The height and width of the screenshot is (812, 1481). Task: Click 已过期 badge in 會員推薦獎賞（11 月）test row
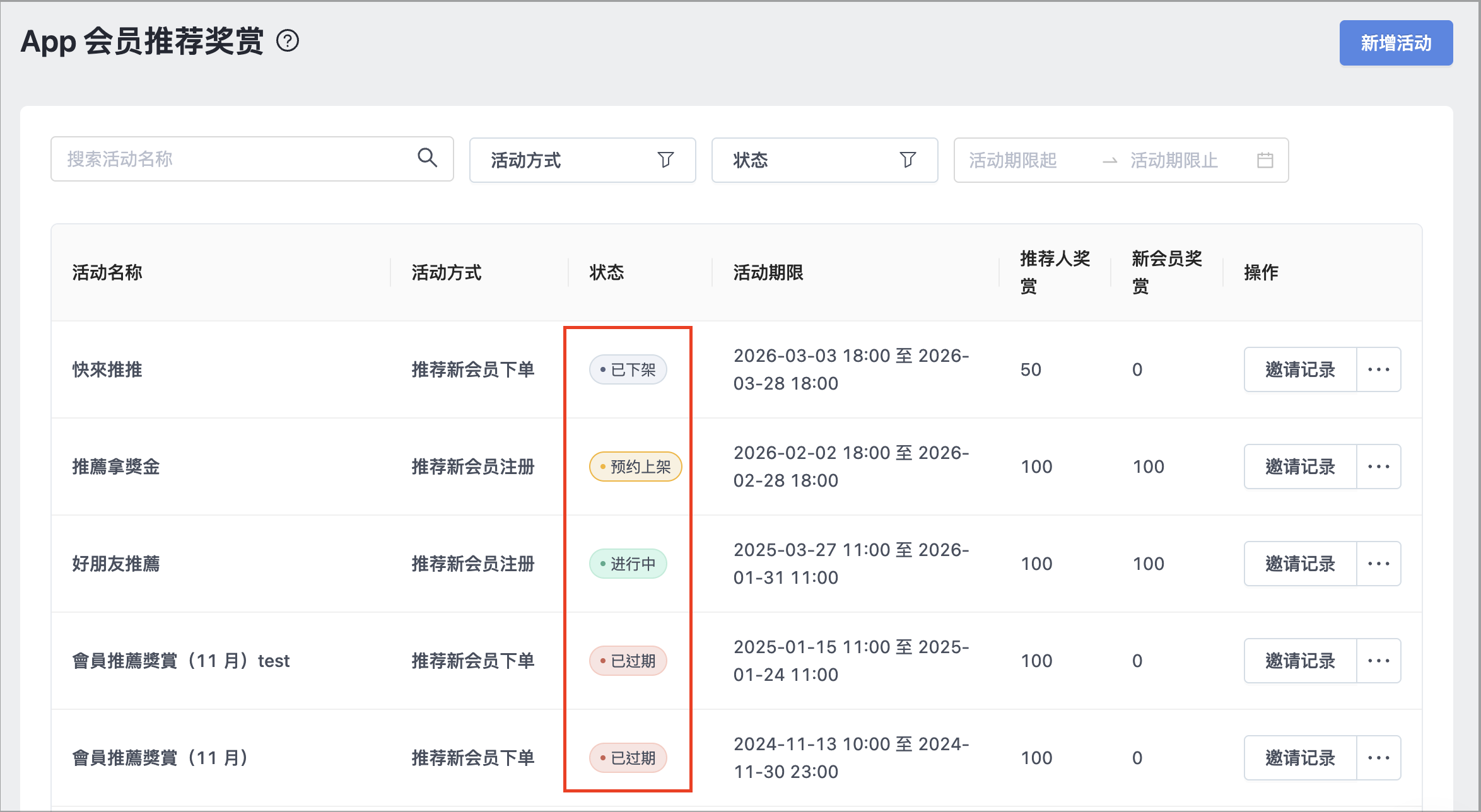[x=628, y=661]
